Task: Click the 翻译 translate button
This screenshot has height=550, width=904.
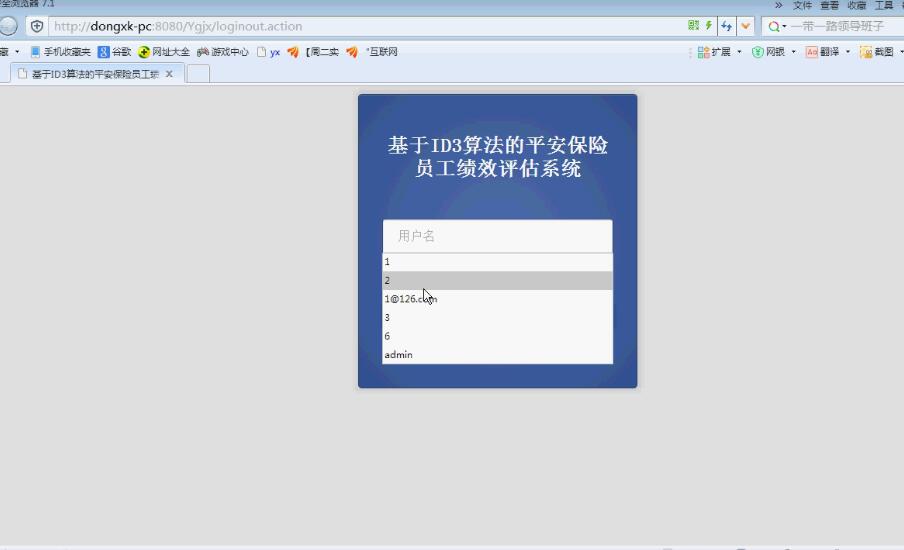Action: point(822,52)
